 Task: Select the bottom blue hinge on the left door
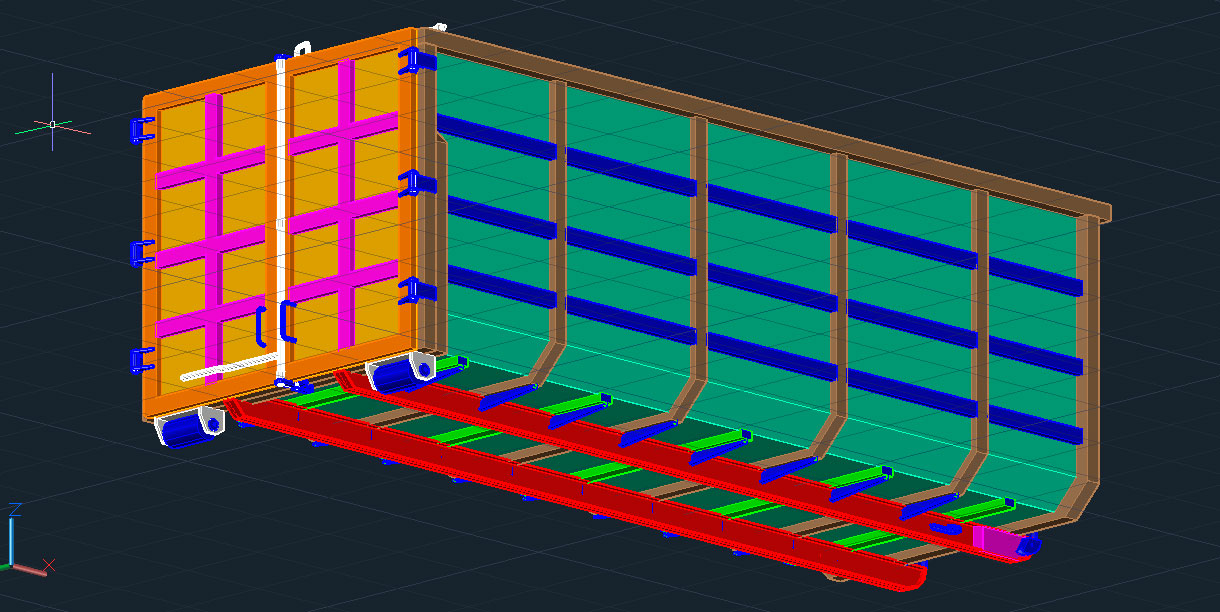point(142,360)
